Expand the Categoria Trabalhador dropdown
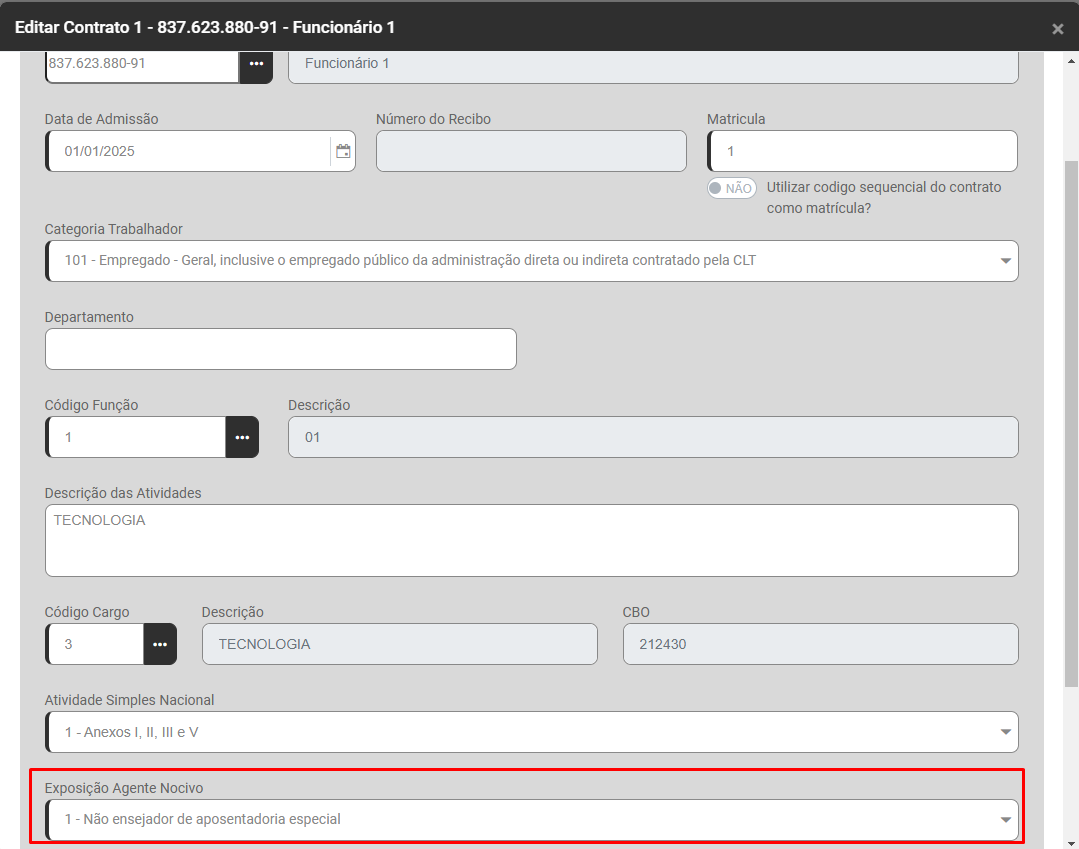The width and height of the screenshot is (1079, 849). pyautogui.click(x=1005, y=261)
